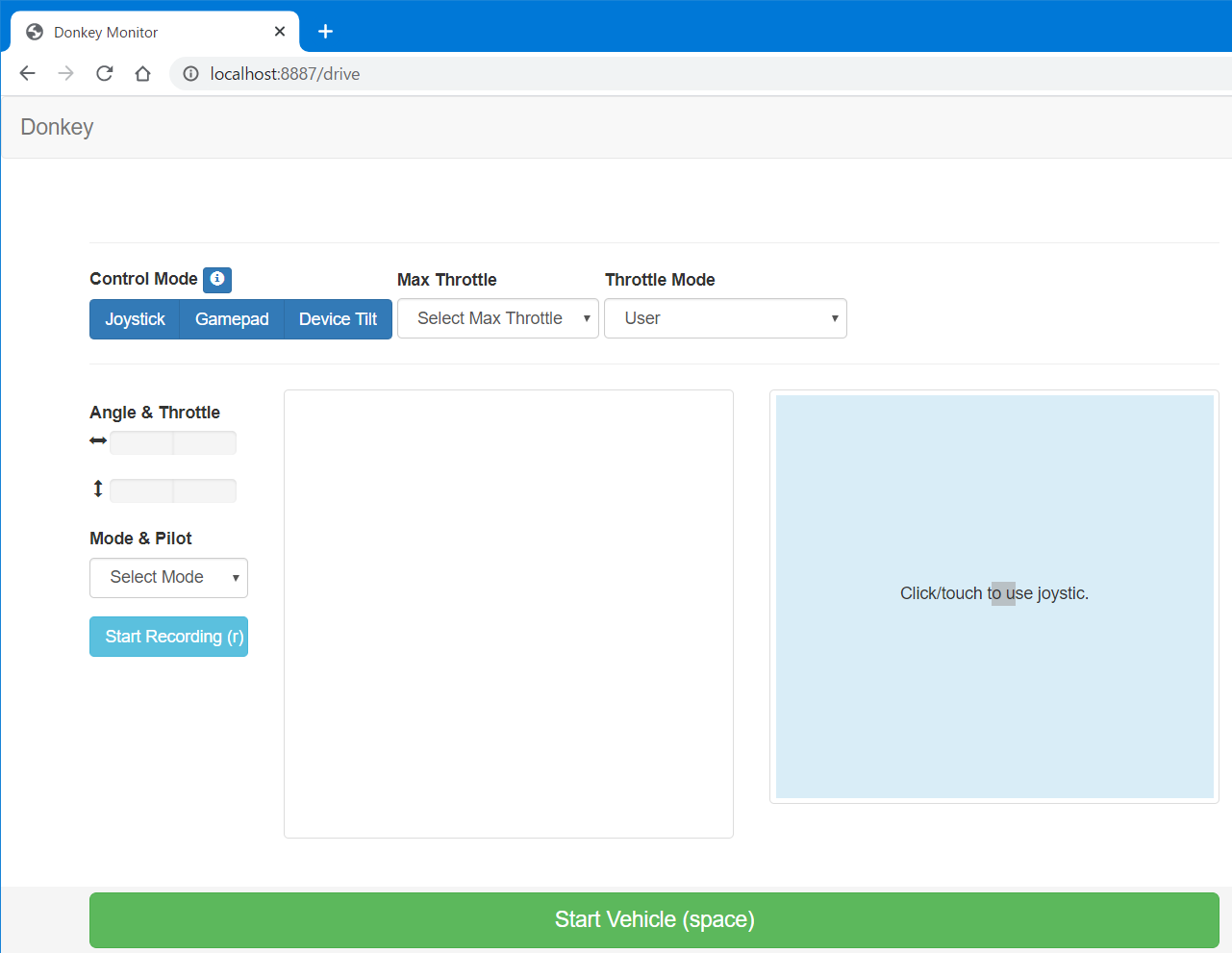Viewport: 1232px width, 953px height.
Task: Click Start Vehicle (space) button
Action: [654, 920]
